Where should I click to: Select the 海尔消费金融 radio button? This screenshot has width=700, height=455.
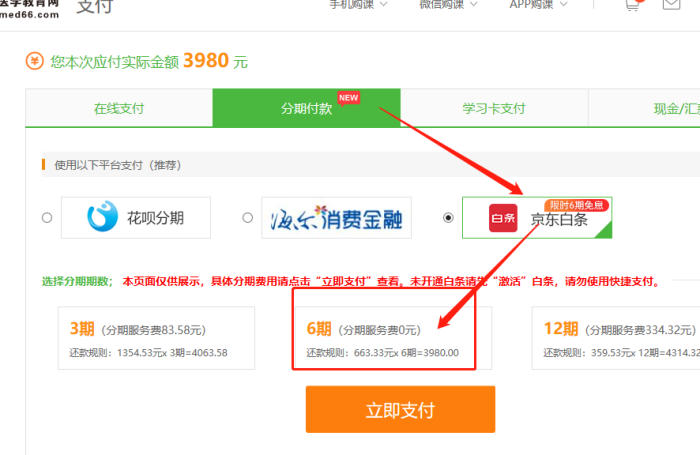(247, 217)
